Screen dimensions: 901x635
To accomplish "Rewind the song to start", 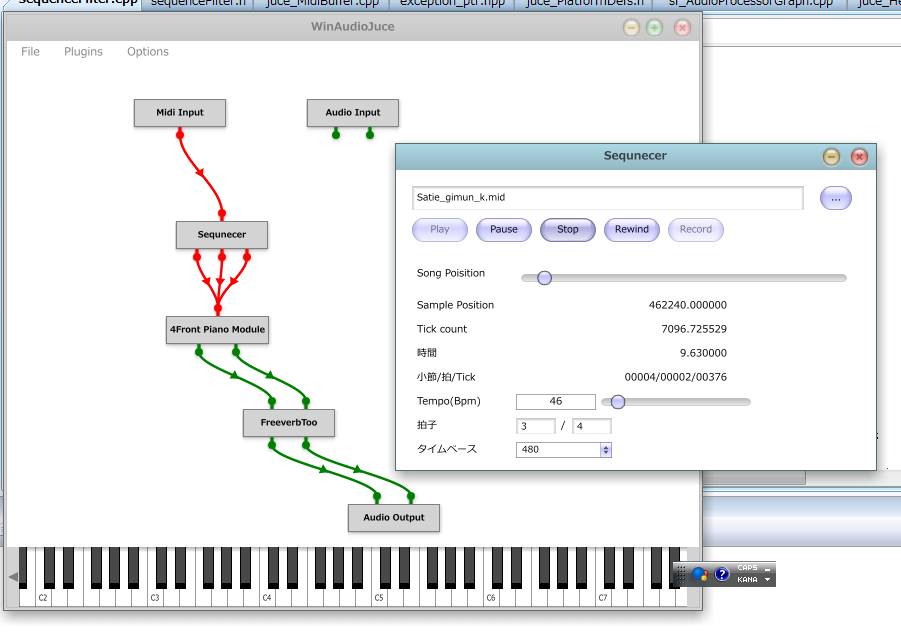I will 632,230.
